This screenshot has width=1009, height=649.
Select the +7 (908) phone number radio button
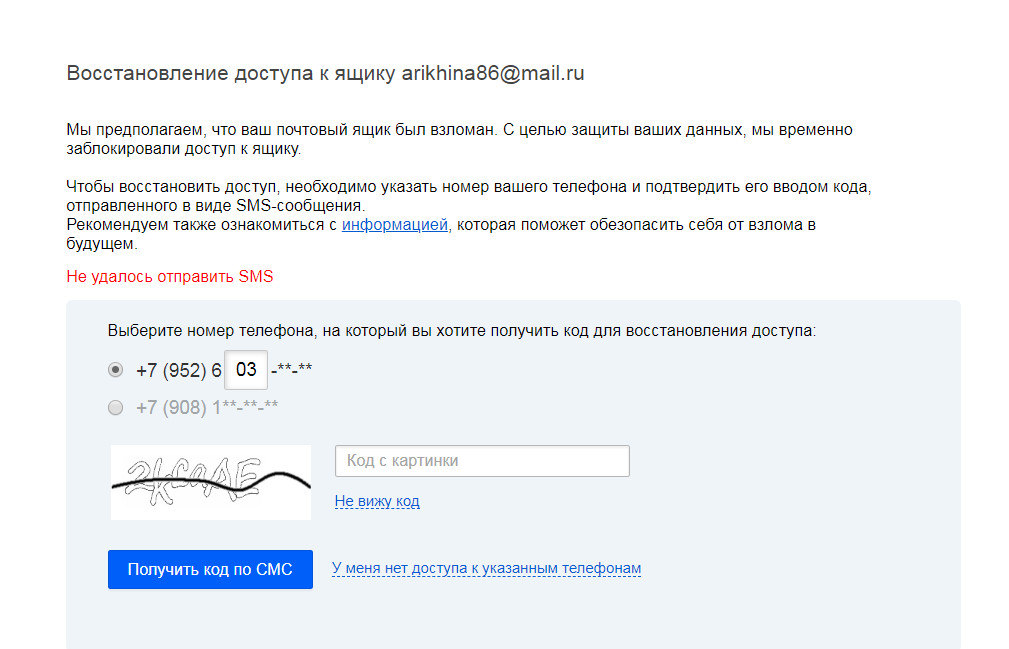coord(115,408)
